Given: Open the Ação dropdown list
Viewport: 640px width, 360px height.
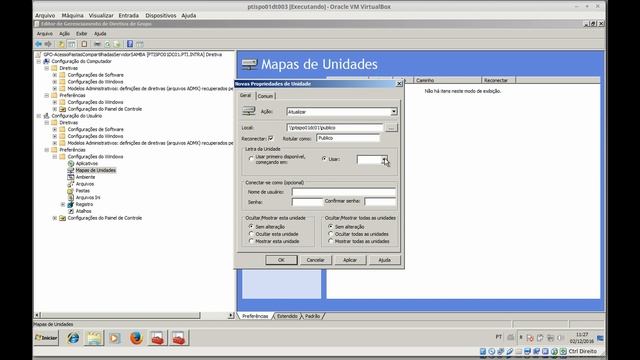Looking at the screenshot, I should [x=393, y=111].
